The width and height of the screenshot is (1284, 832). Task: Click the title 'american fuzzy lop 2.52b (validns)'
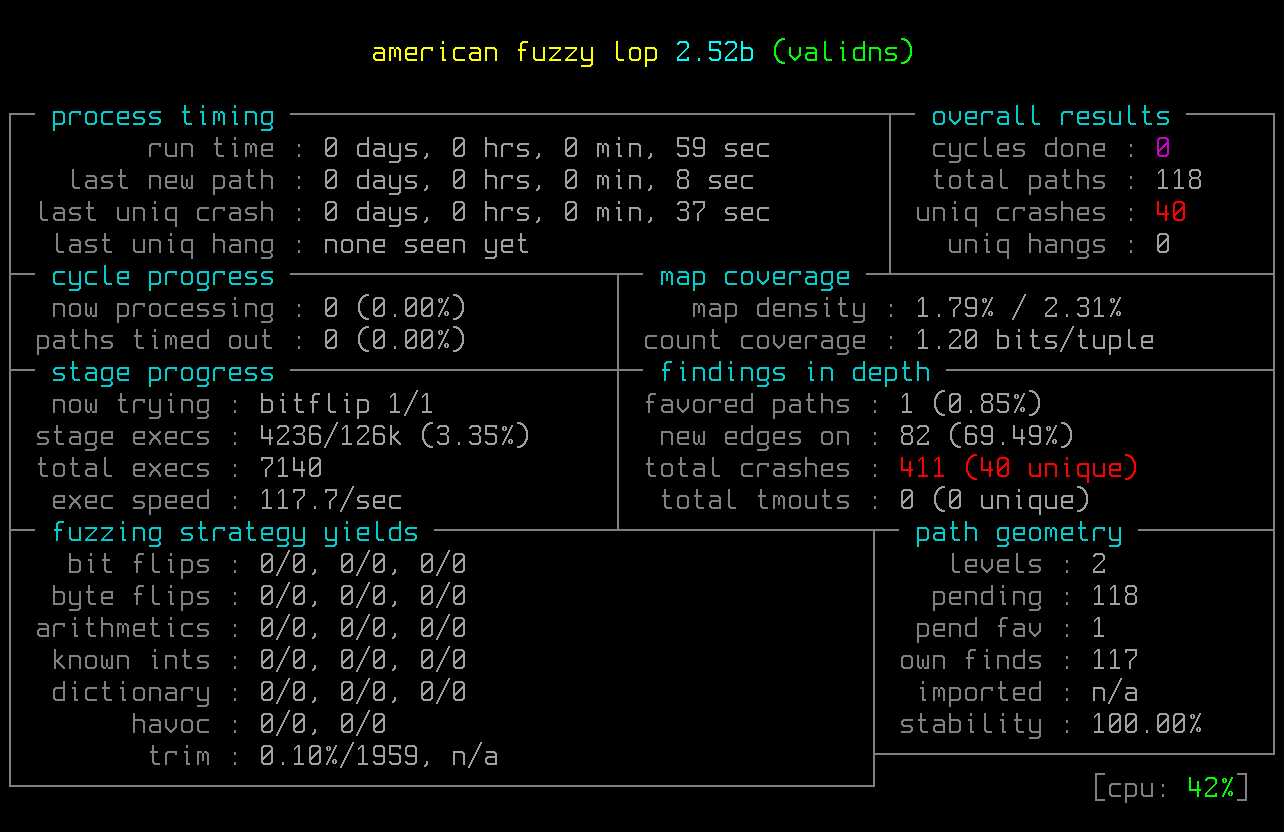point(643,53)
